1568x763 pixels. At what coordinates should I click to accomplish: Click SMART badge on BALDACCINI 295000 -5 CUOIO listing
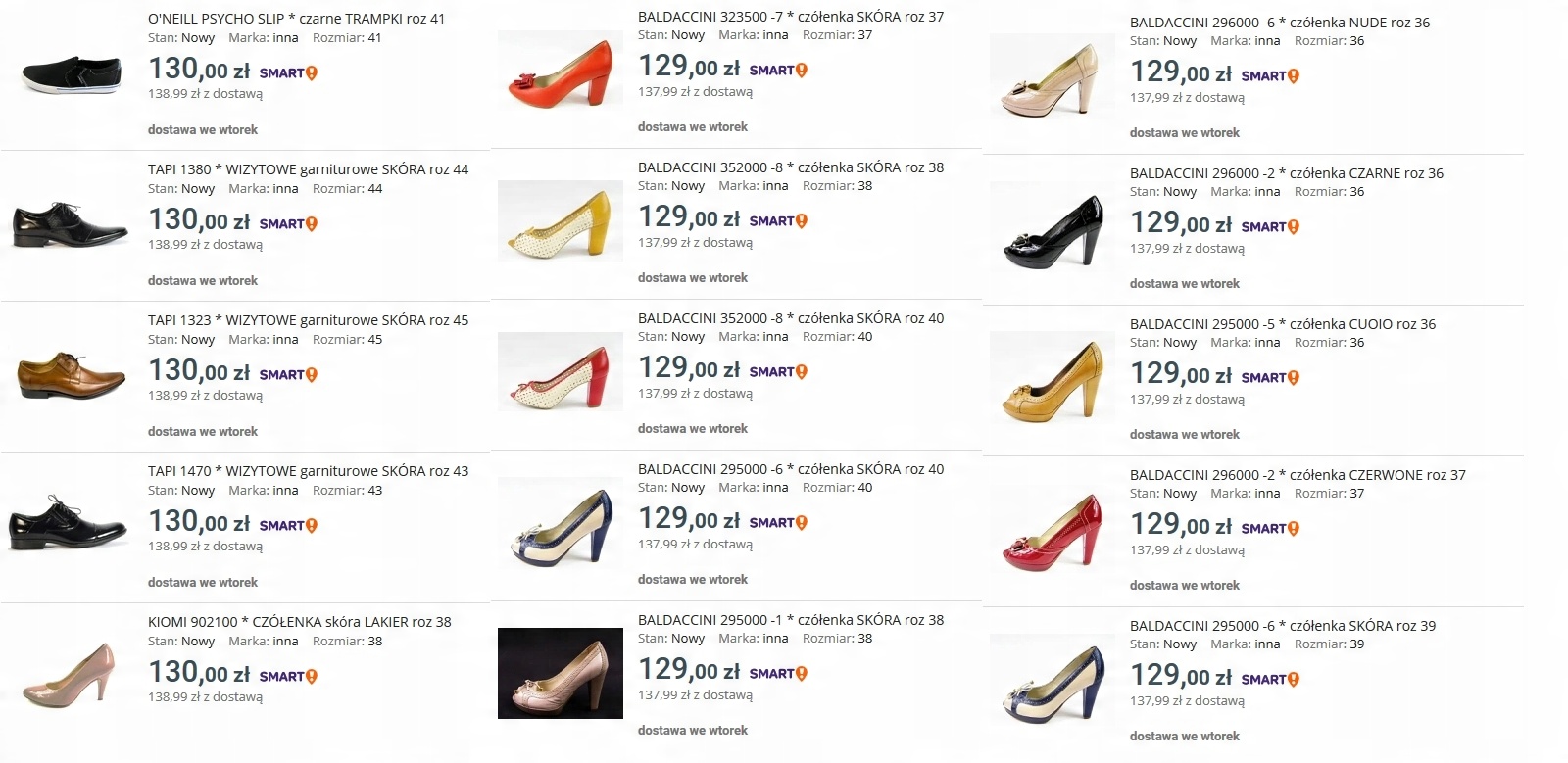1269,377
